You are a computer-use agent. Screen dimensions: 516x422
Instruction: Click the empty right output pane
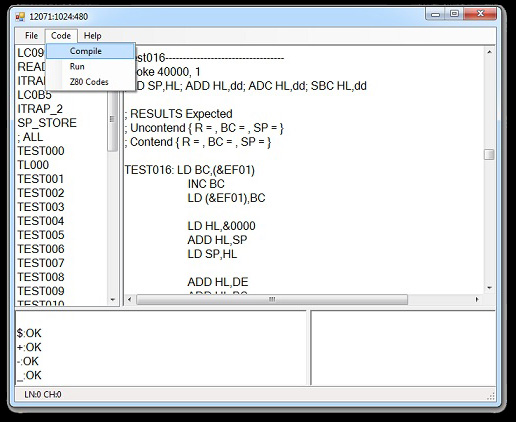(x=403, y=348)
